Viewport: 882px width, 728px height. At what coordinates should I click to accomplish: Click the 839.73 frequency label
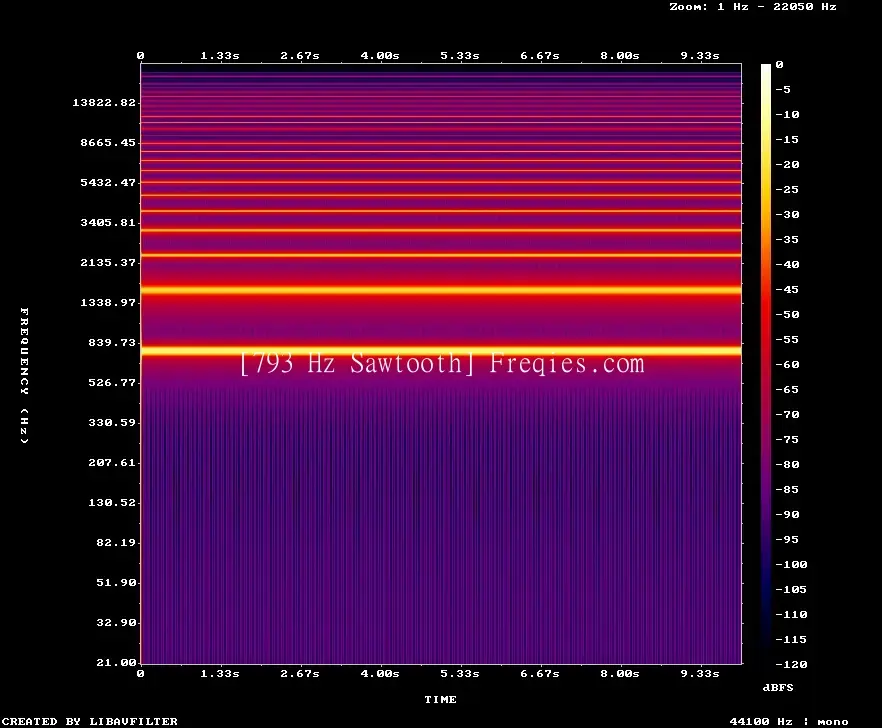[112, 342]
